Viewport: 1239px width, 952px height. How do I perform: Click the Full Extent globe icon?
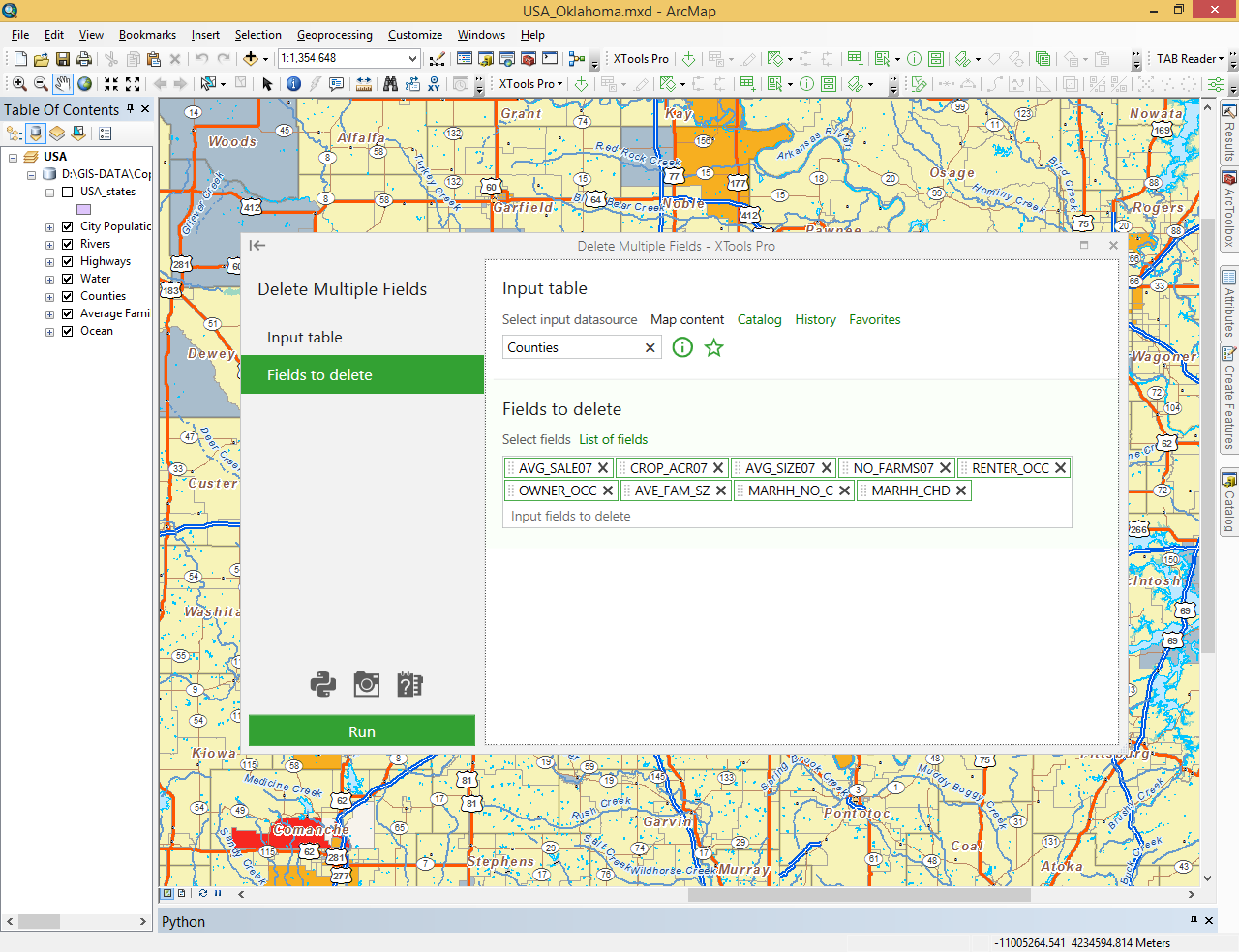[x=85, y=84]
